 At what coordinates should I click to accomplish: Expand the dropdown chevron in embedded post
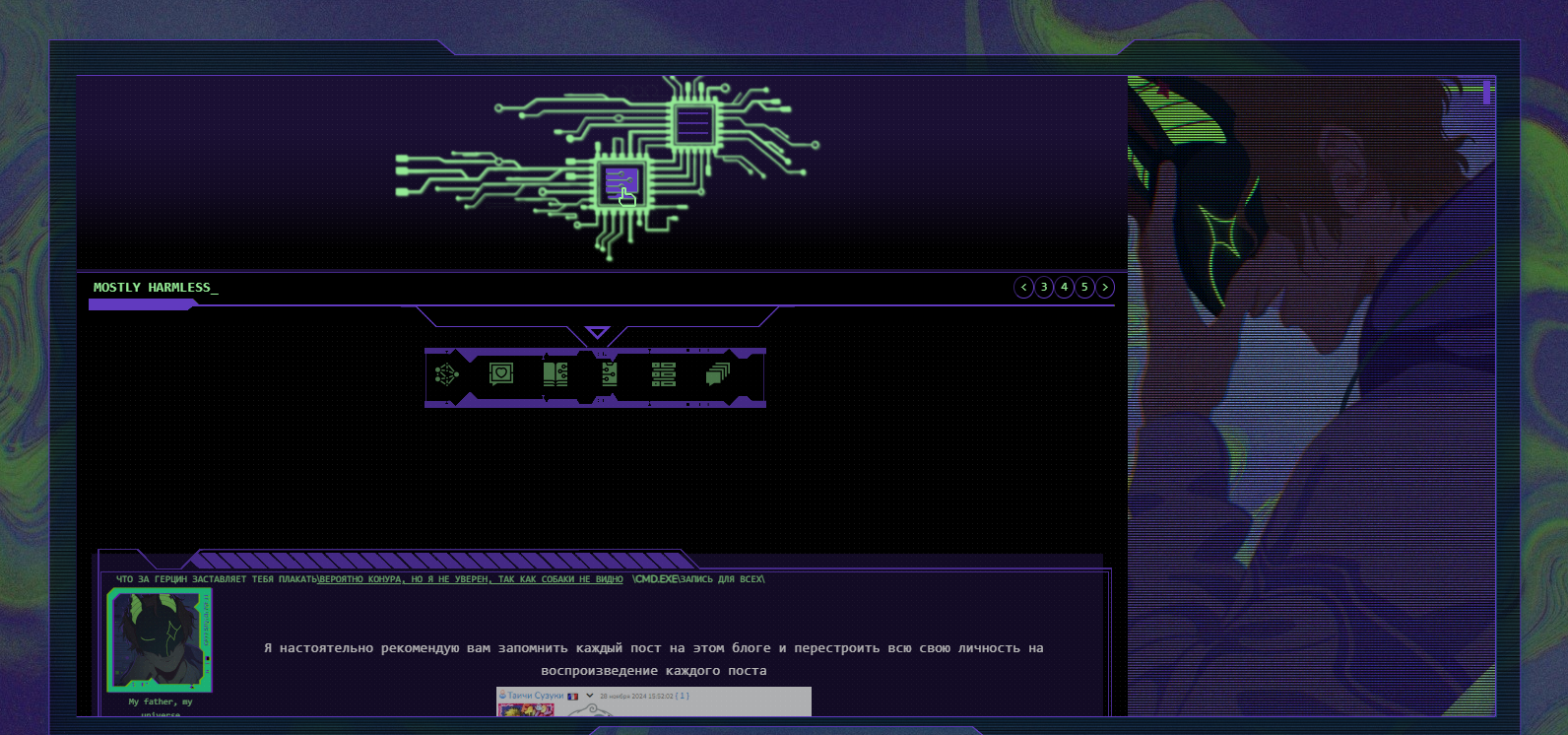(590, 696)
